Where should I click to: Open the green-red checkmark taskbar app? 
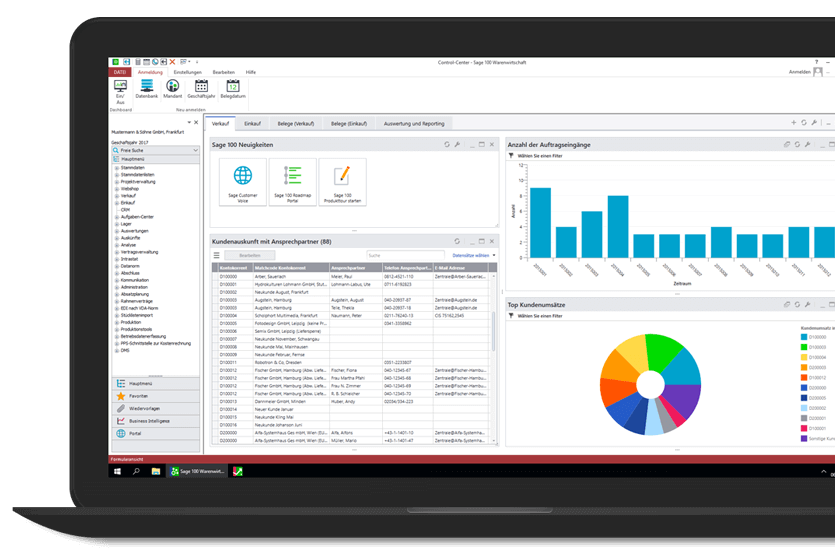pos(238,471)
